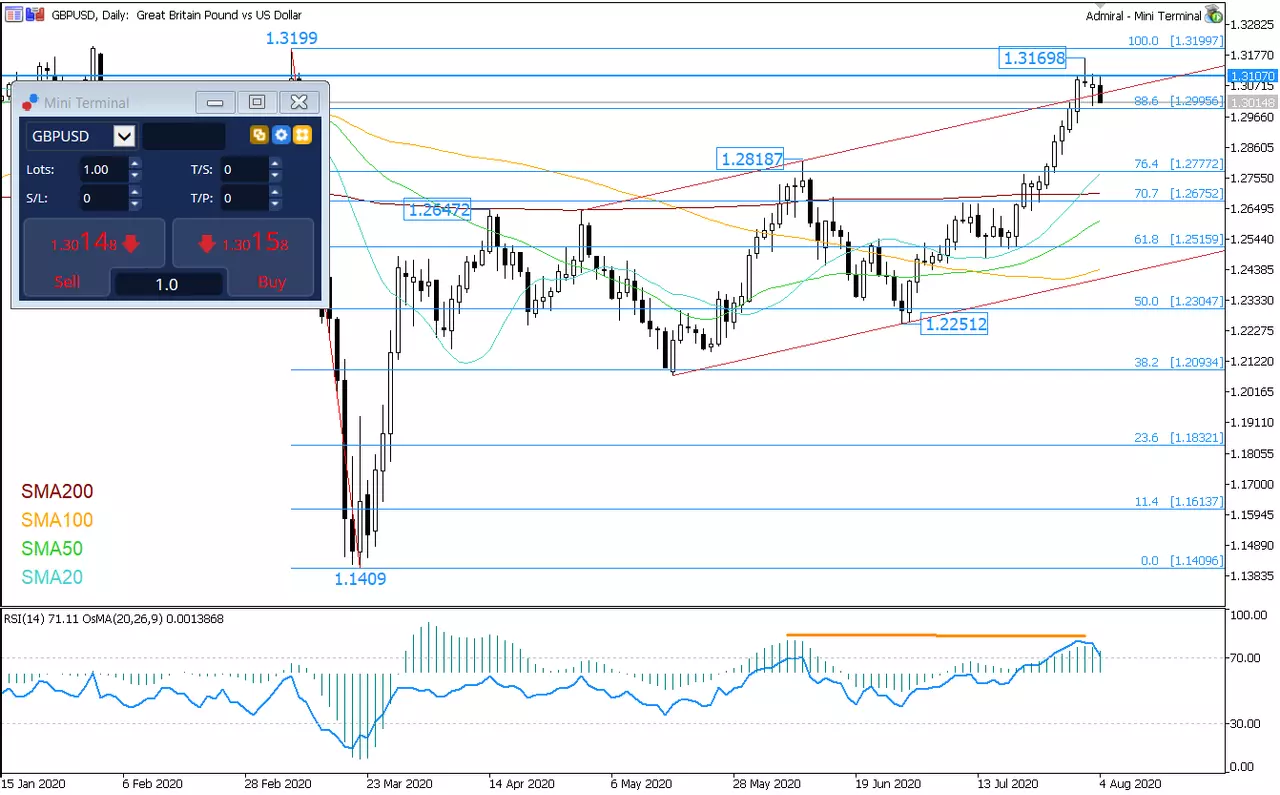
Task: Click the Fibonacci 0.0 [1.14096] level label
Action: tap(1182, 561)
